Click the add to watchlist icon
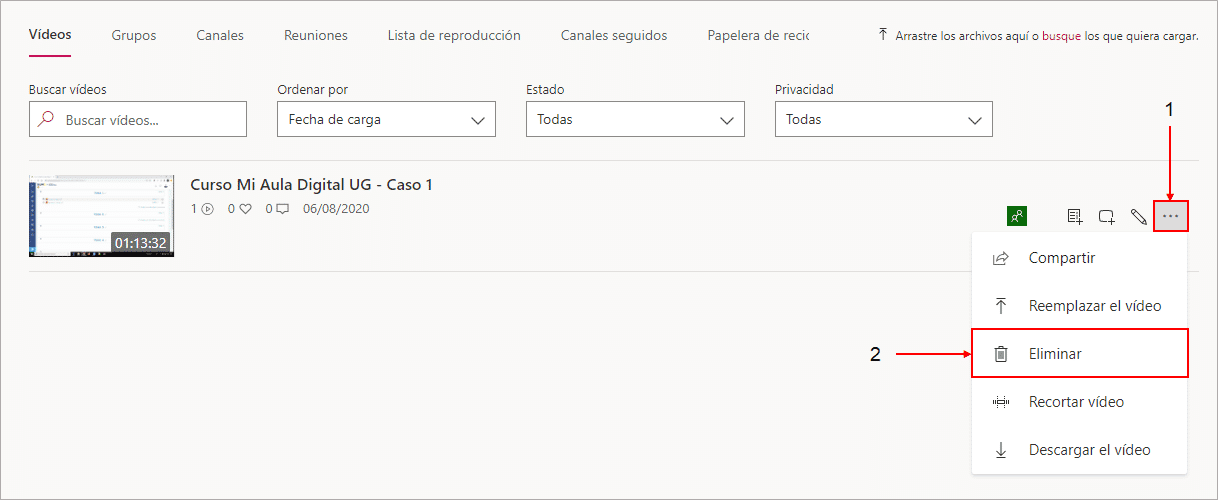The width and height of the screenshot is (1218, 500). click(1075, 216)
